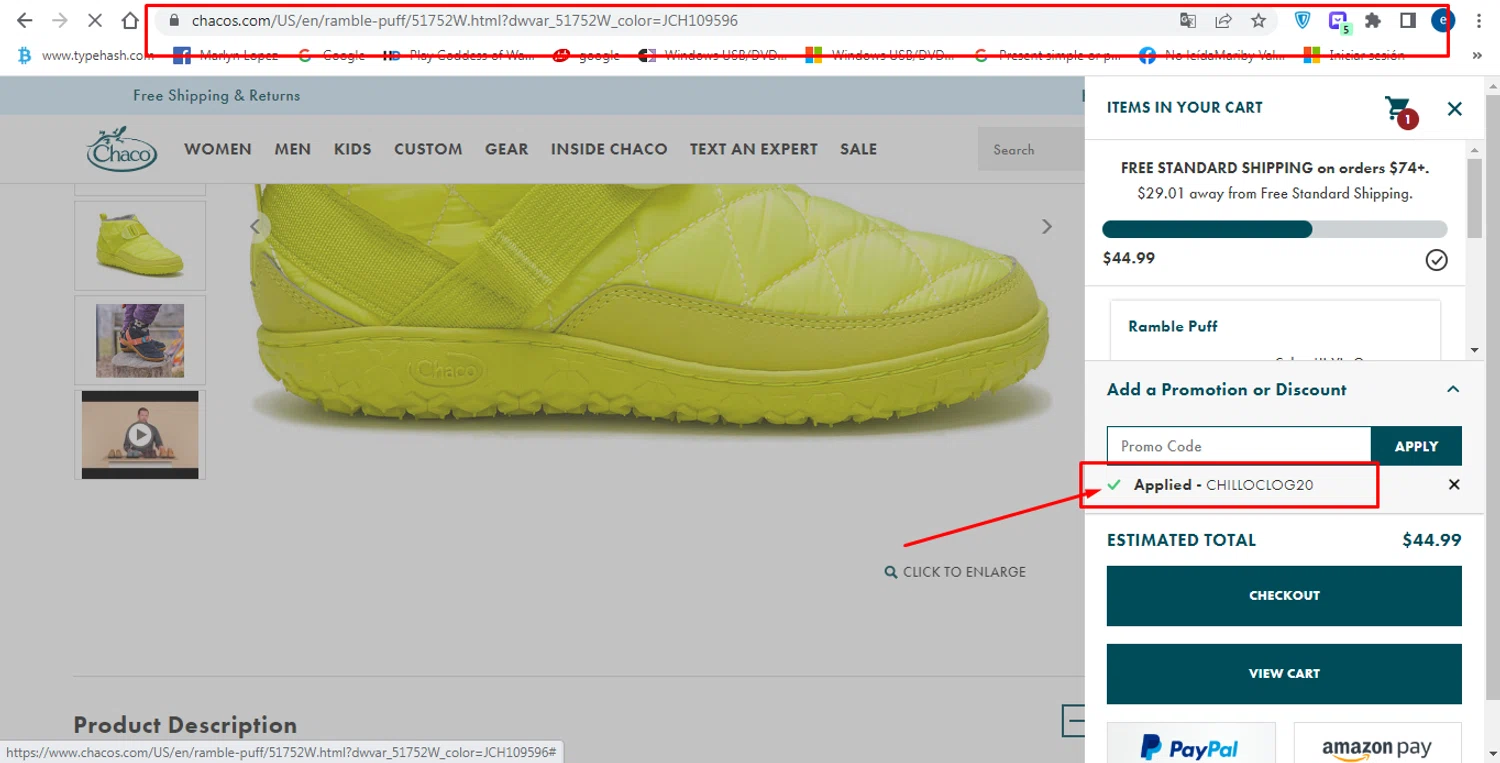Viewport: 1500px width, 763px height.
Task: Click the browser forward arrow
Action: [59, 20]
